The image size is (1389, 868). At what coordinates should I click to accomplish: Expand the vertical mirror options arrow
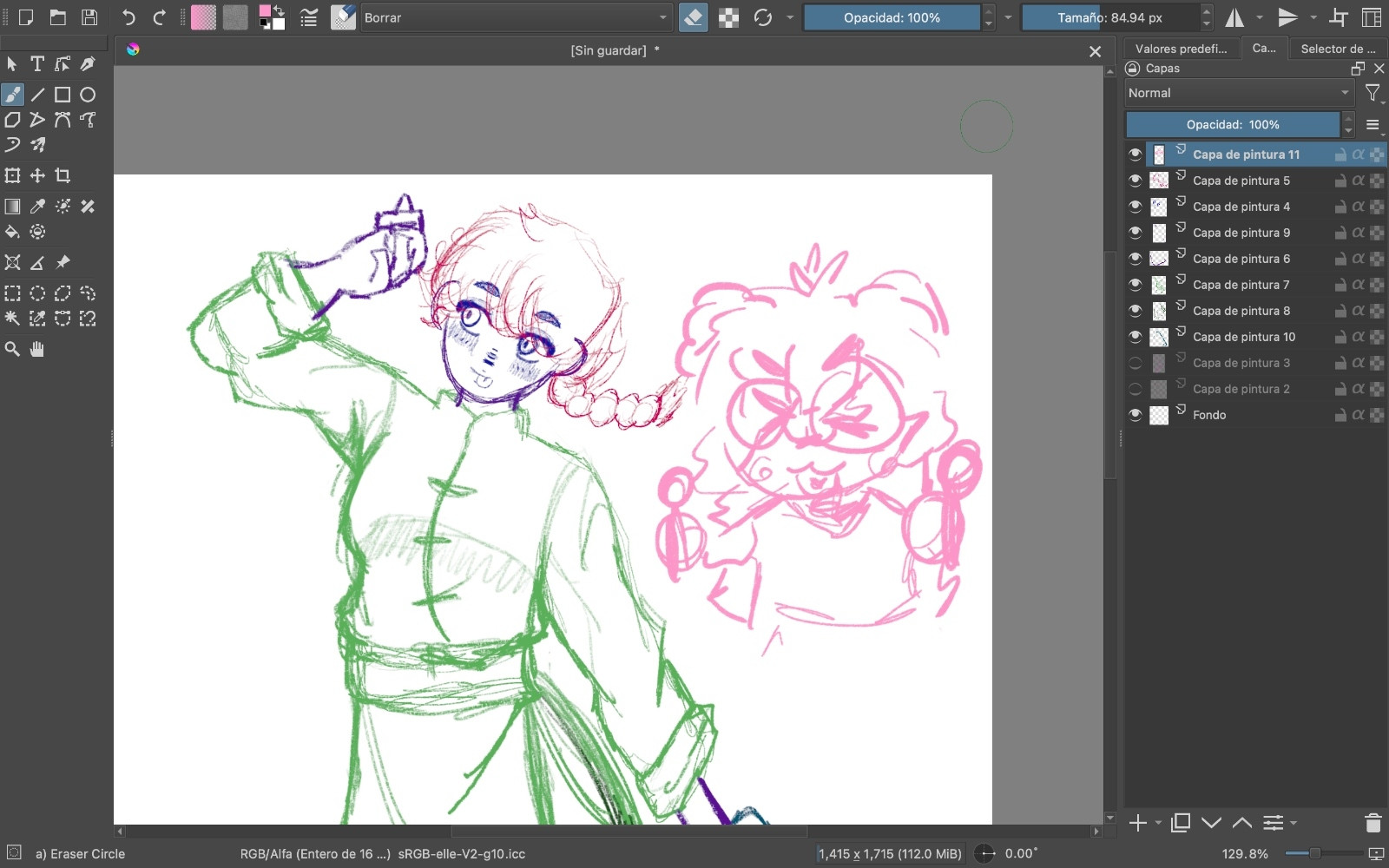click(1313, 17)
